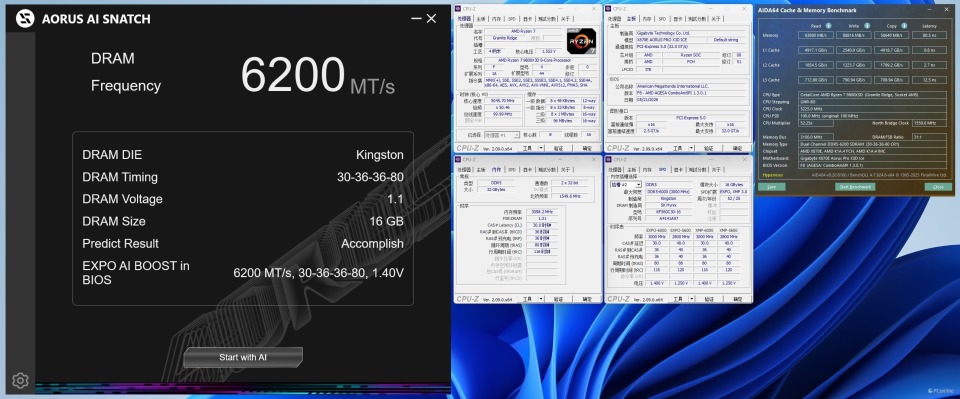Switch to 主板 tab in CPU-Z processor window

pyautogui.click(x=481, y=19)
